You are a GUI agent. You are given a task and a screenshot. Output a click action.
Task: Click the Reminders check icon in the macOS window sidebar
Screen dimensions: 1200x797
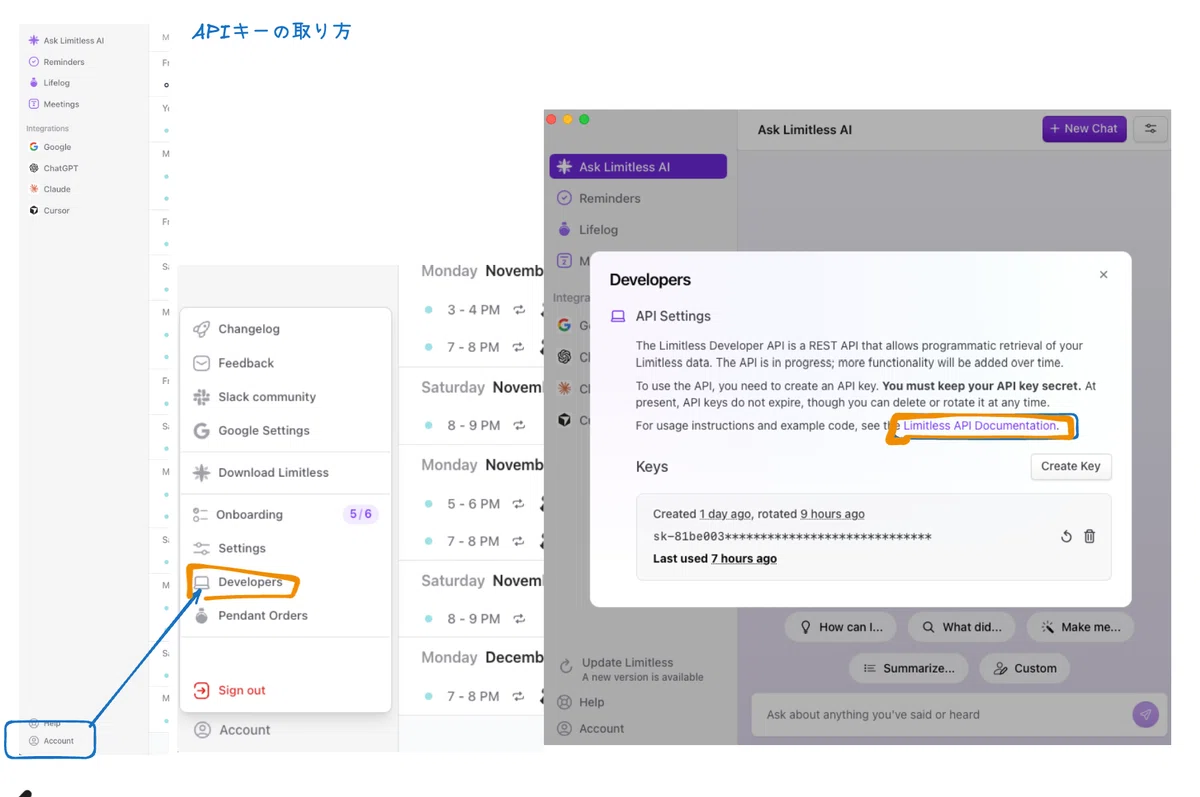565,198
